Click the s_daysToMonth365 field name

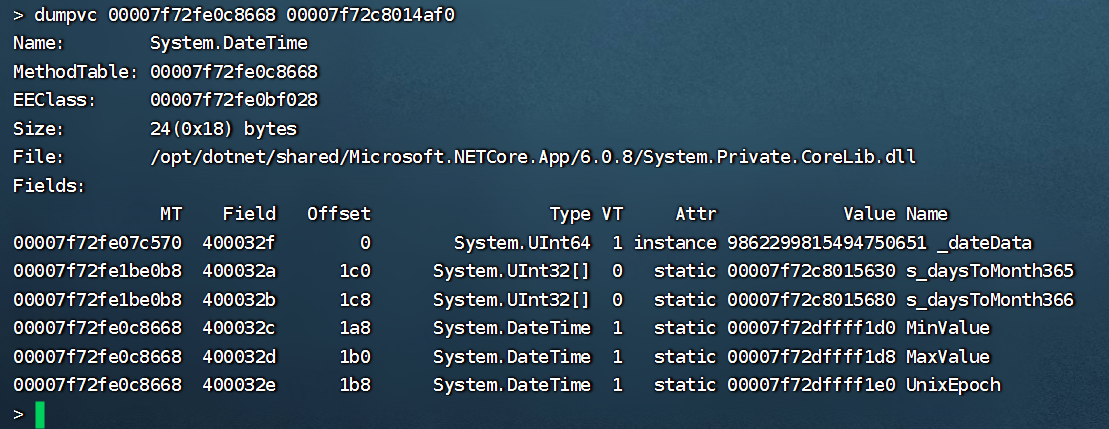tap(989, 271)
